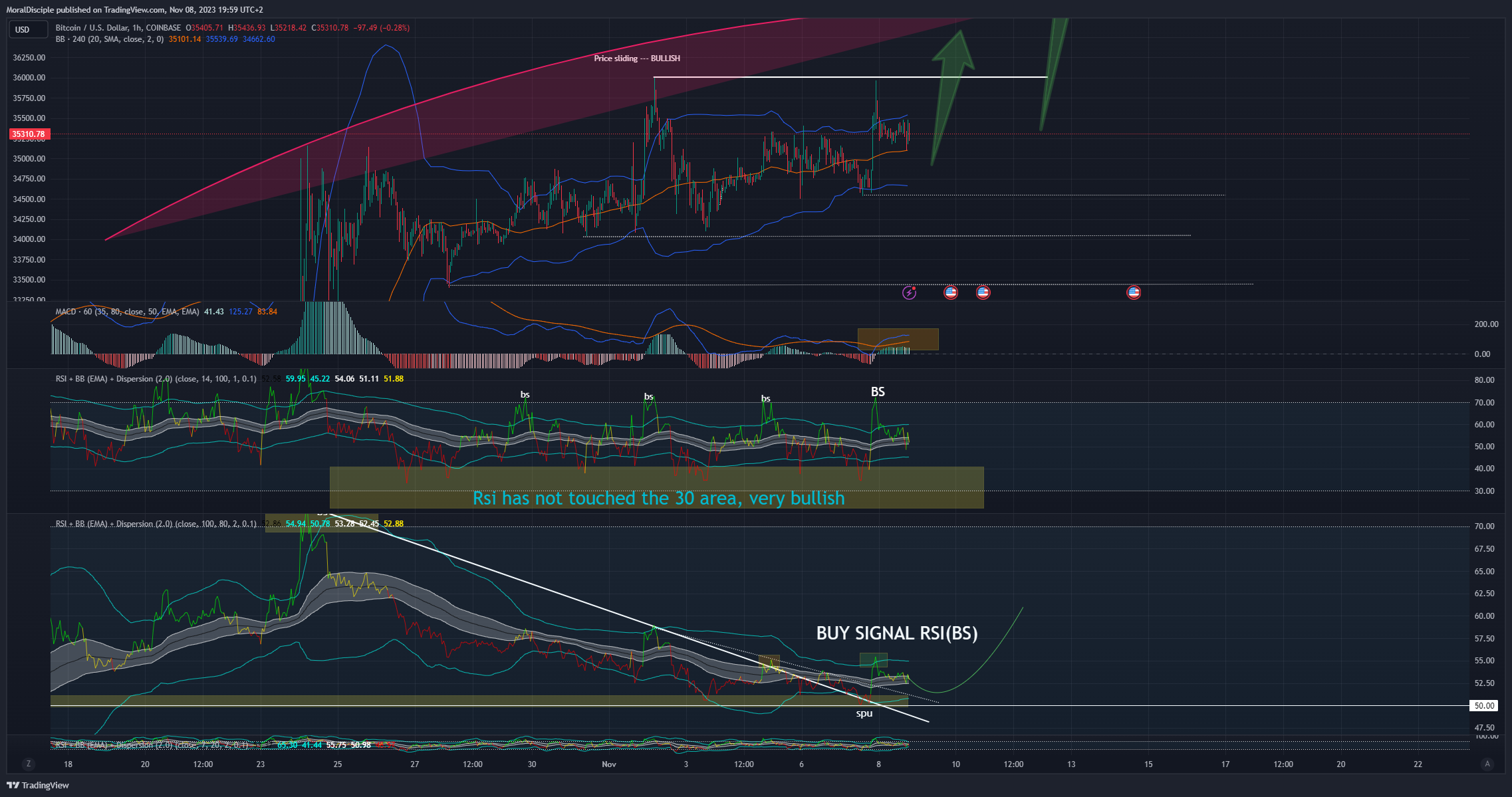Select the 'BUY SIGNAL RSI(BS)' annotation
Image resolution: width=1512 pixels, height=797 pixels.
tap(897, 633)
